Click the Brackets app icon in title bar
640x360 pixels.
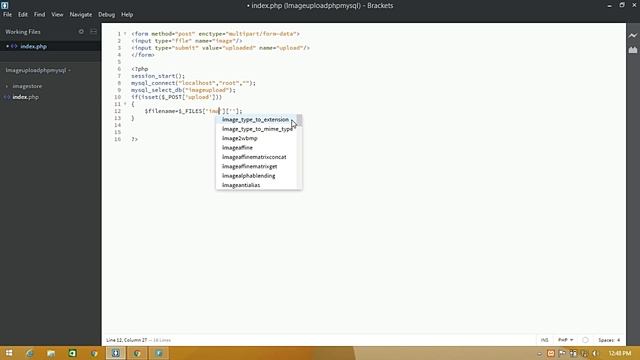(x=4, y=5)
